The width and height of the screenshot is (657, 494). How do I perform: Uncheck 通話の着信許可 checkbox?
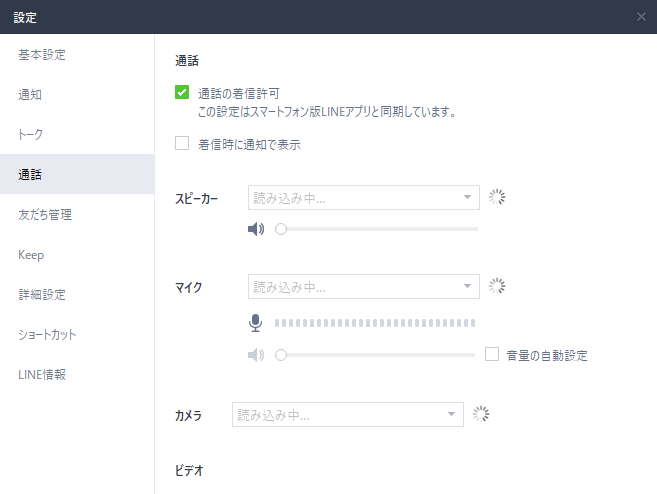[182, 92]
